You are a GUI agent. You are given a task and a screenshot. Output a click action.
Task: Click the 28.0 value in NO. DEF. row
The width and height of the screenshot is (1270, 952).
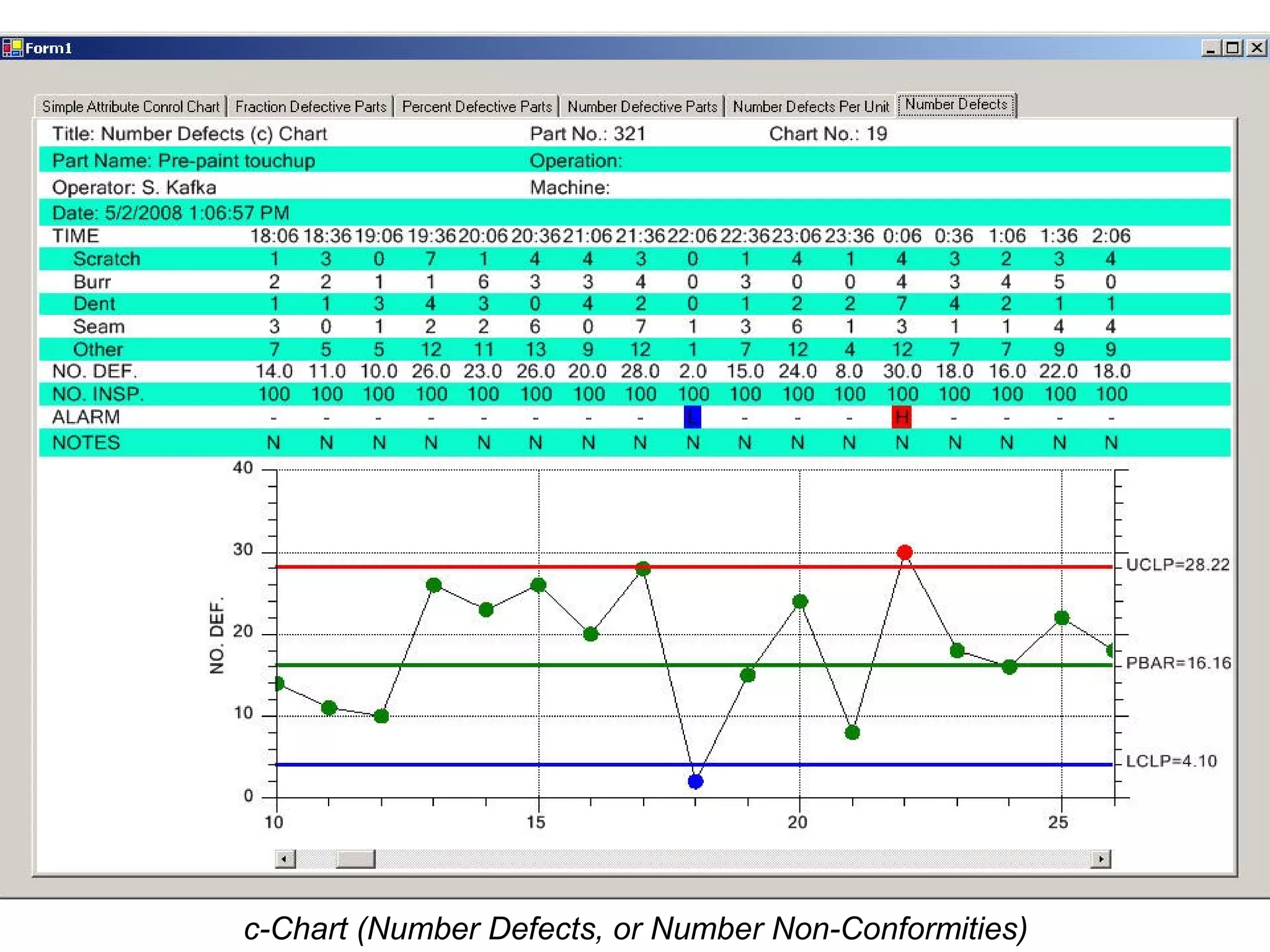[640, 371]
